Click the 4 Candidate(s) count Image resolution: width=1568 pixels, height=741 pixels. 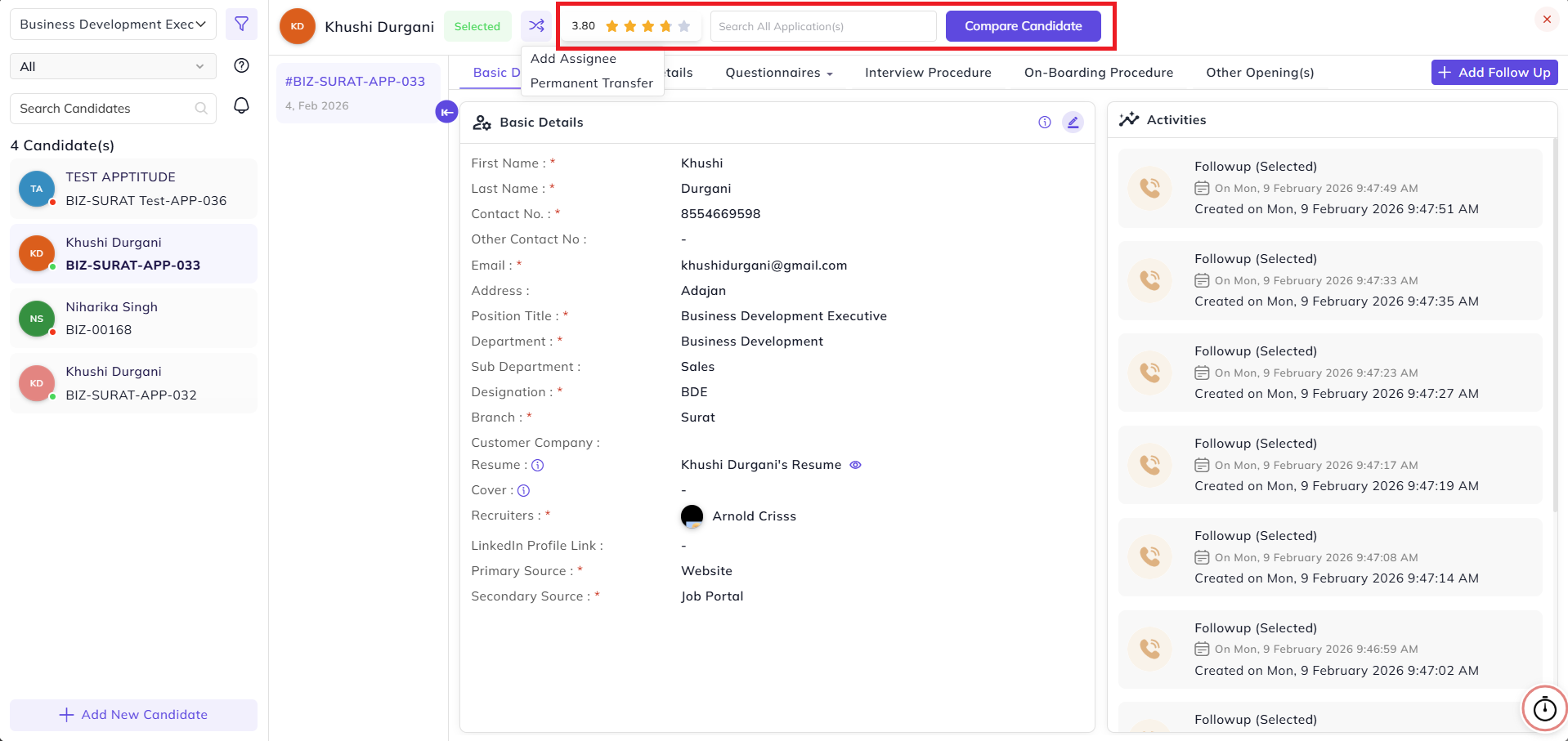coord(62,145)
